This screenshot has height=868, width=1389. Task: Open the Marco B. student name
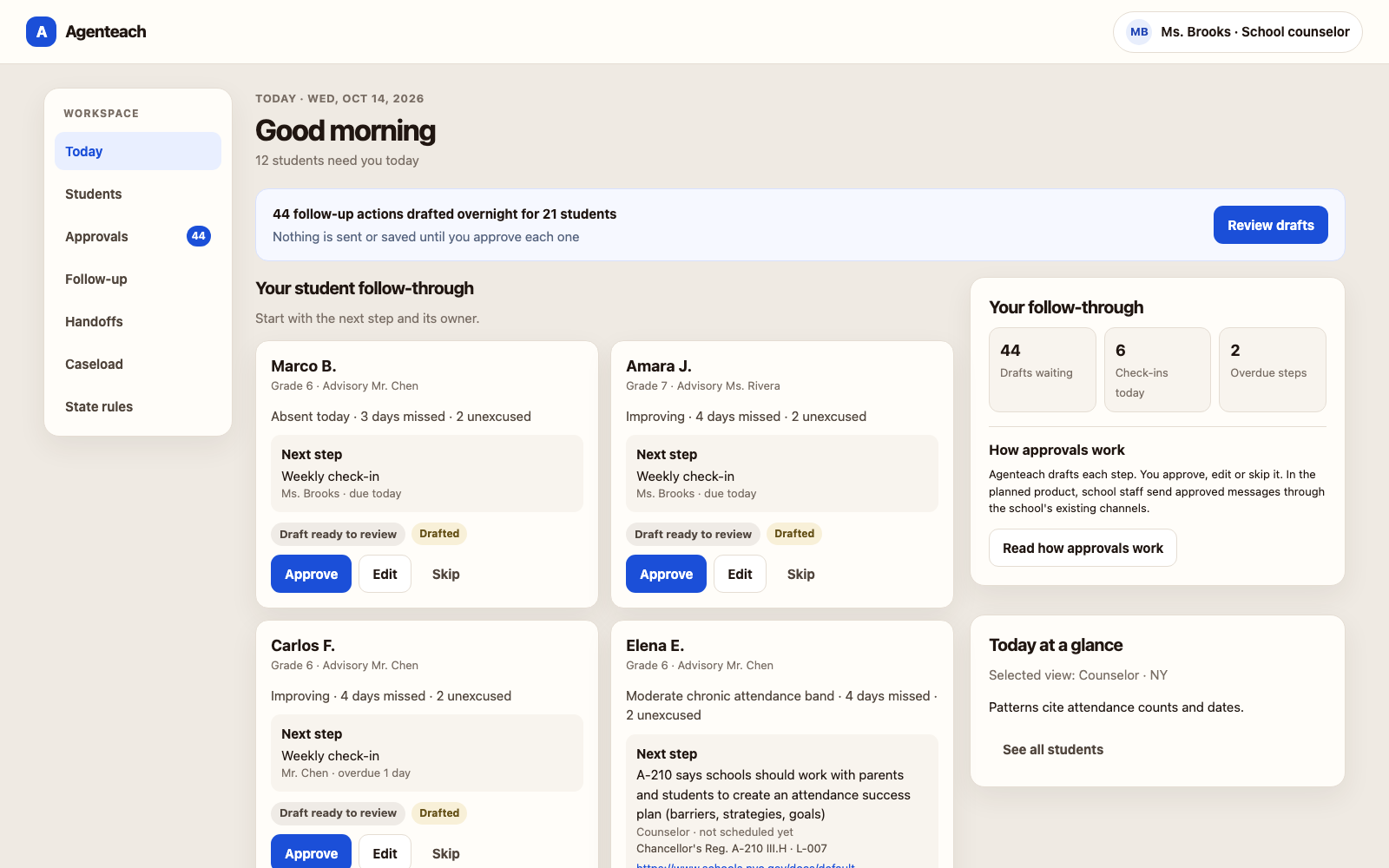pyautogui.click(x=303, y=366)
